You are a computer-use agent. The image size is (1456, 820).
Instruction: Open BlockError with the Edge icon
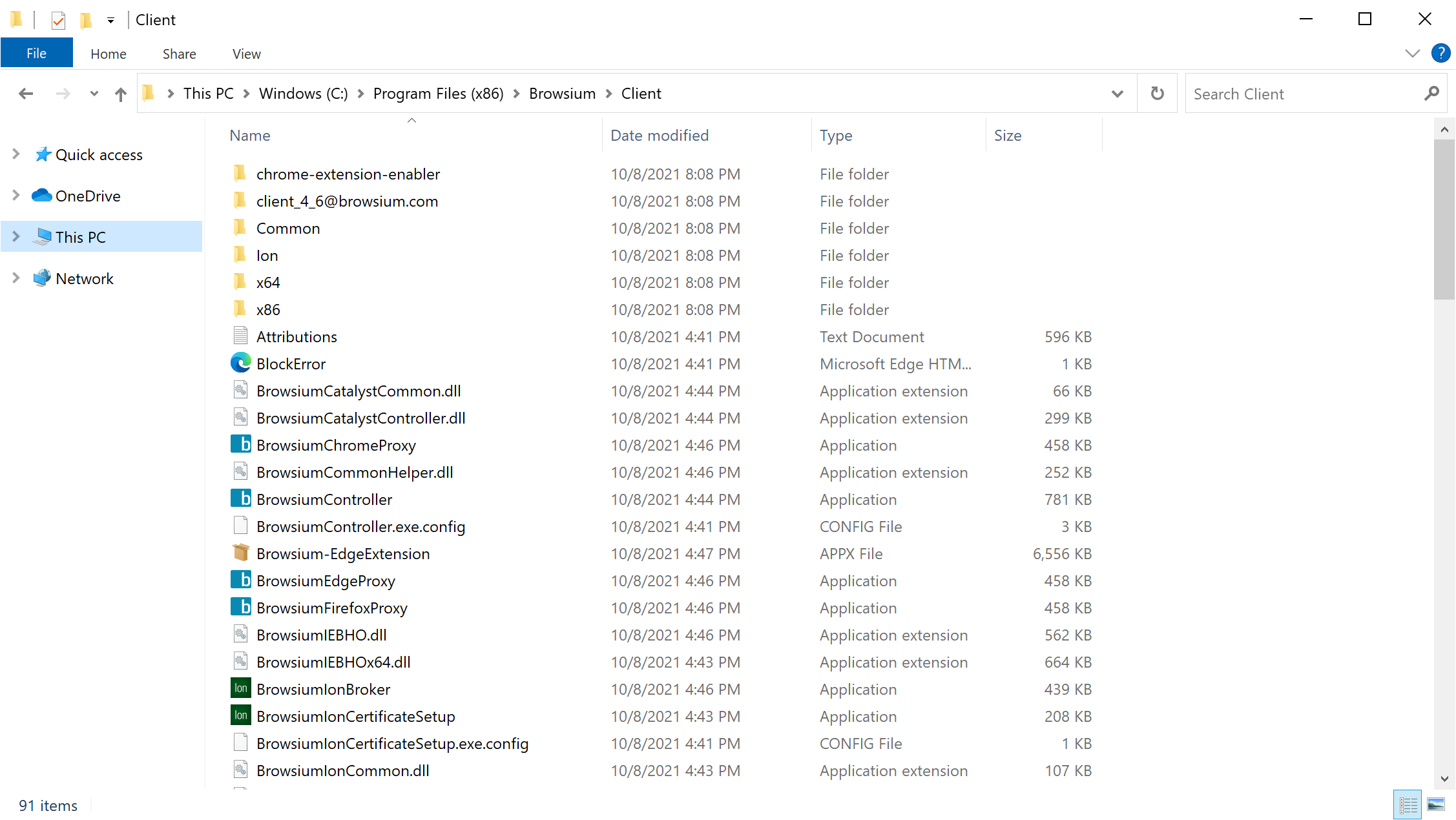pyautogui.click(x=240, y=363)
